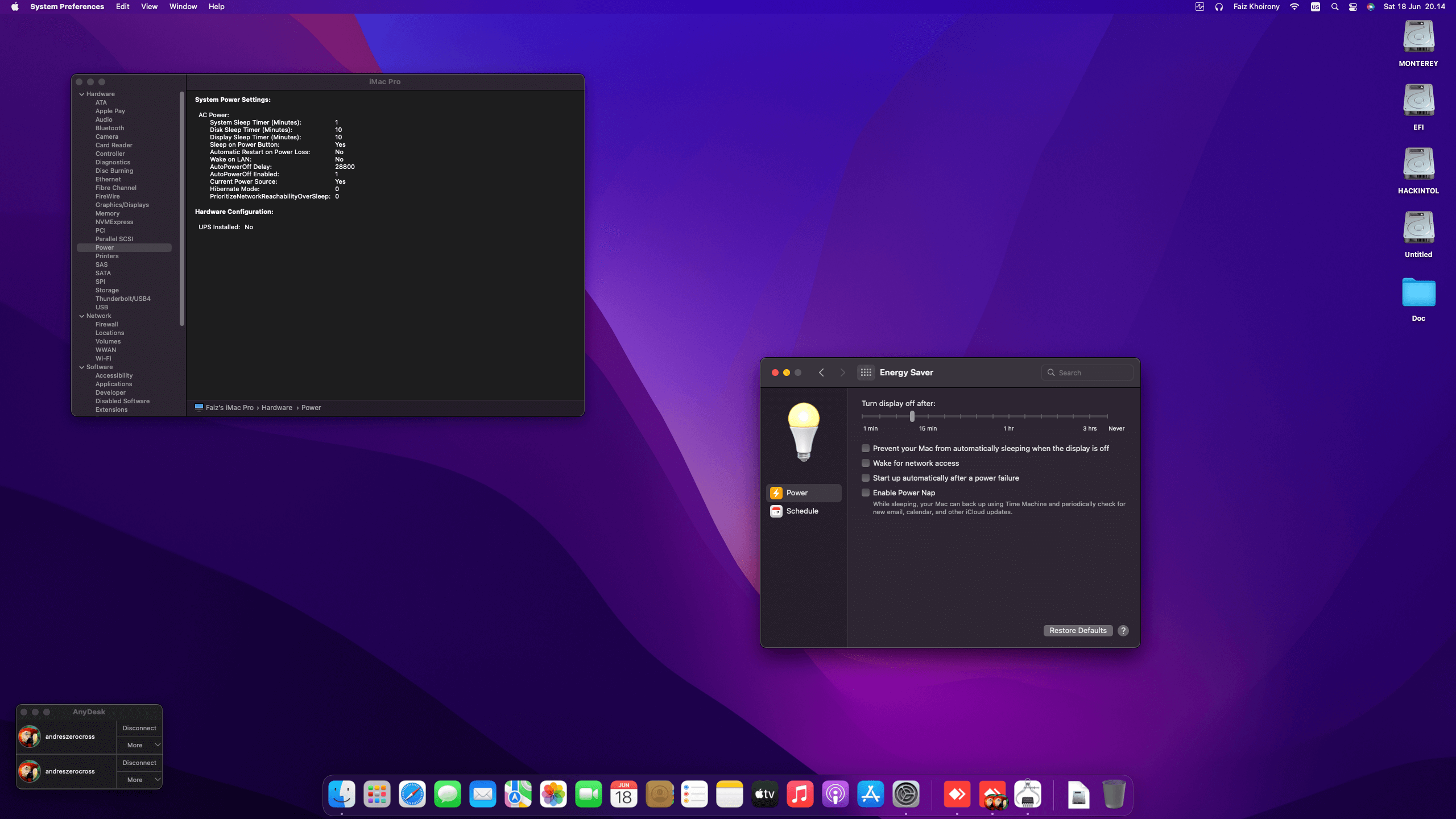Click the Restore Defaults button
This screenshot has height=819, width=1456.
(x=1077, y=630)
